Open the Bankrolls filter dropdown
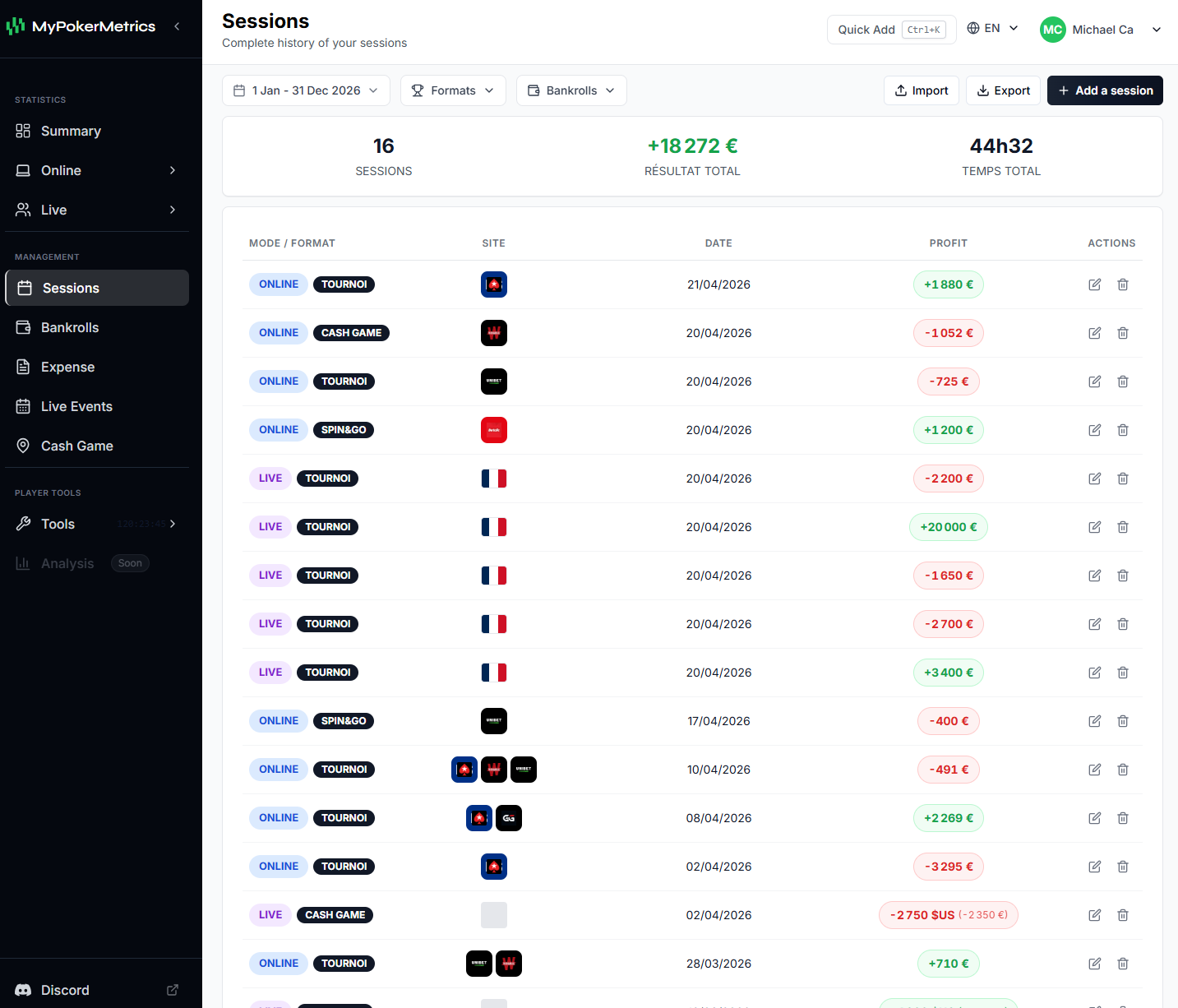Screen dimensions: 1178x1008 click(571, 90)
